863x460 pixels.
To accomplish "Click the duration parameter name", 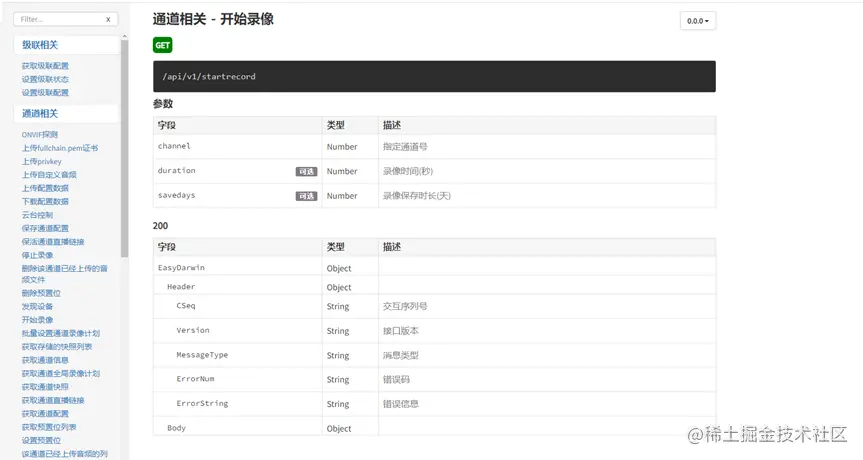I will 177,171.
